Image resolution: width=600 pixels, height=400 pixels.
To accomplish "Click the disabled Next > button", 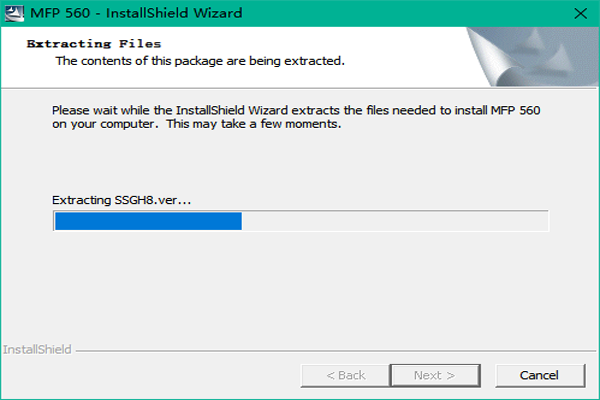I will pos(435,376).
